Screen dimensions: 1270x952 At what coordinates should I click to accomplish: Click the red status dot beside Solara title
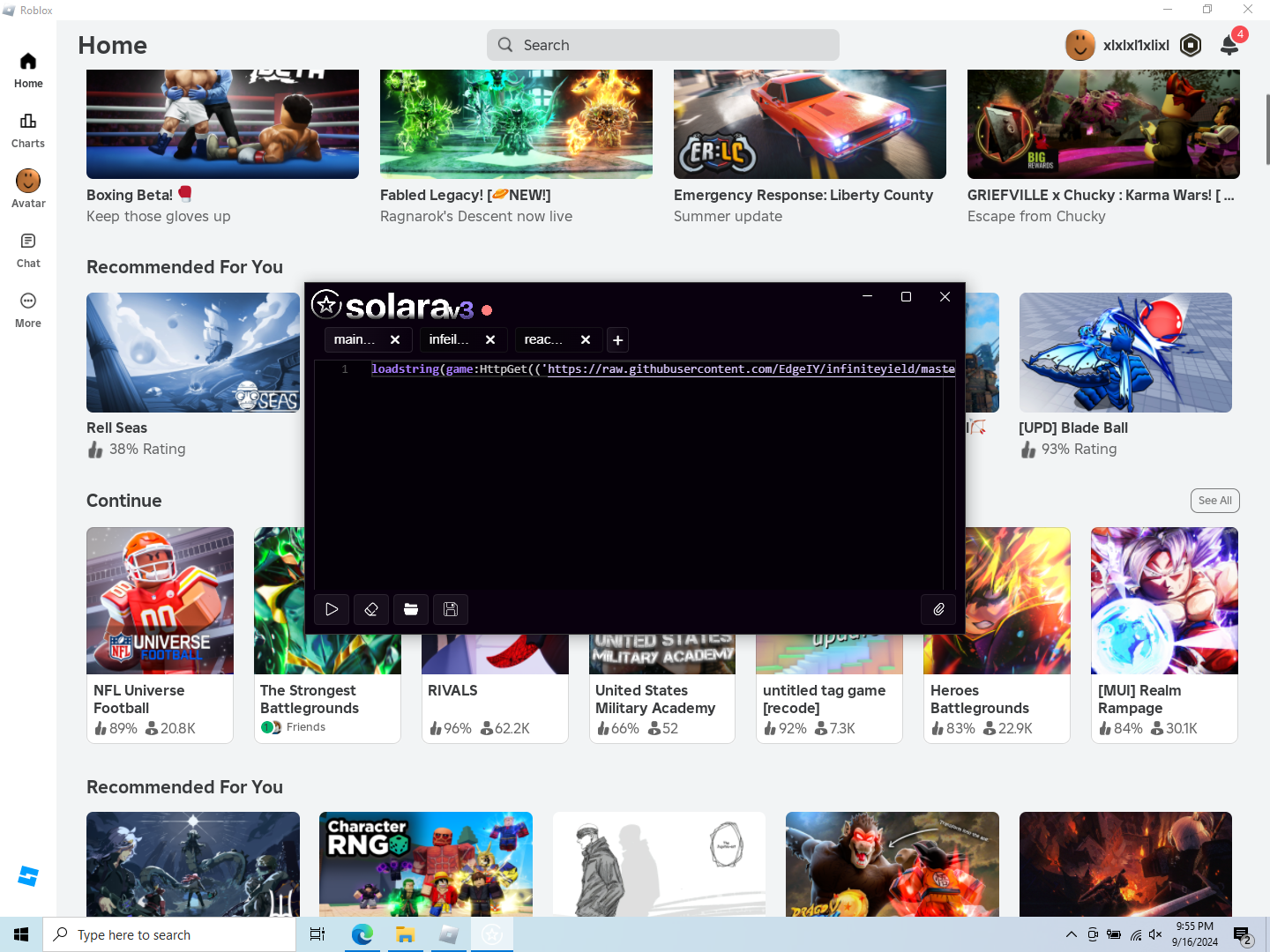[487, 310]
